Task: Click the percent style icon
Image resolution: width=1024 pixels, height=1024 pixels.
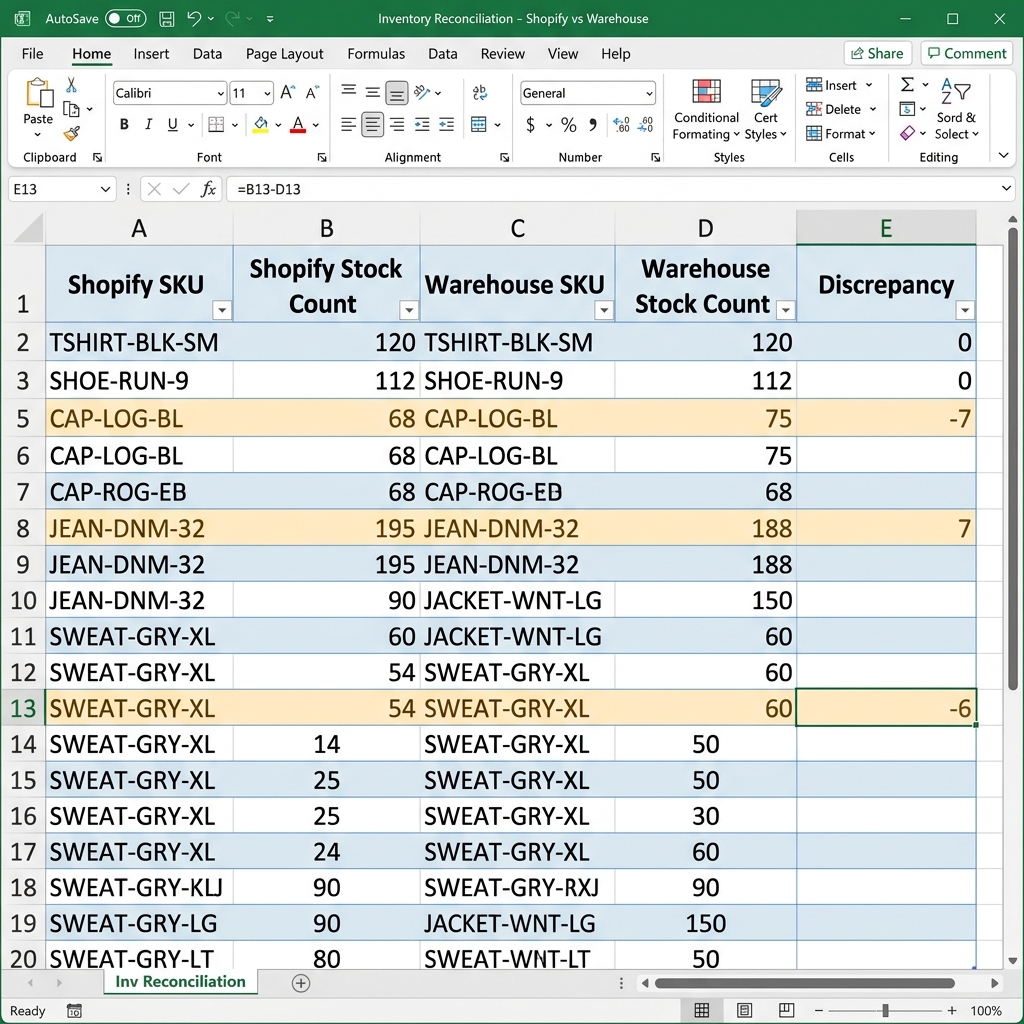Action: 569,125
